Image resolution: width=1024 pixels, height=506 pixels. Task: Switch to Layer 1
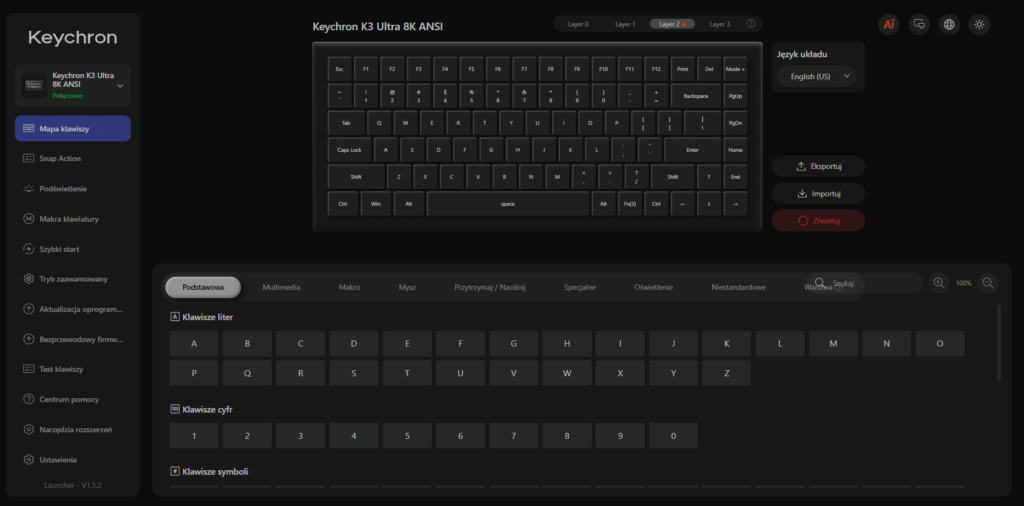tap(625, 24)
